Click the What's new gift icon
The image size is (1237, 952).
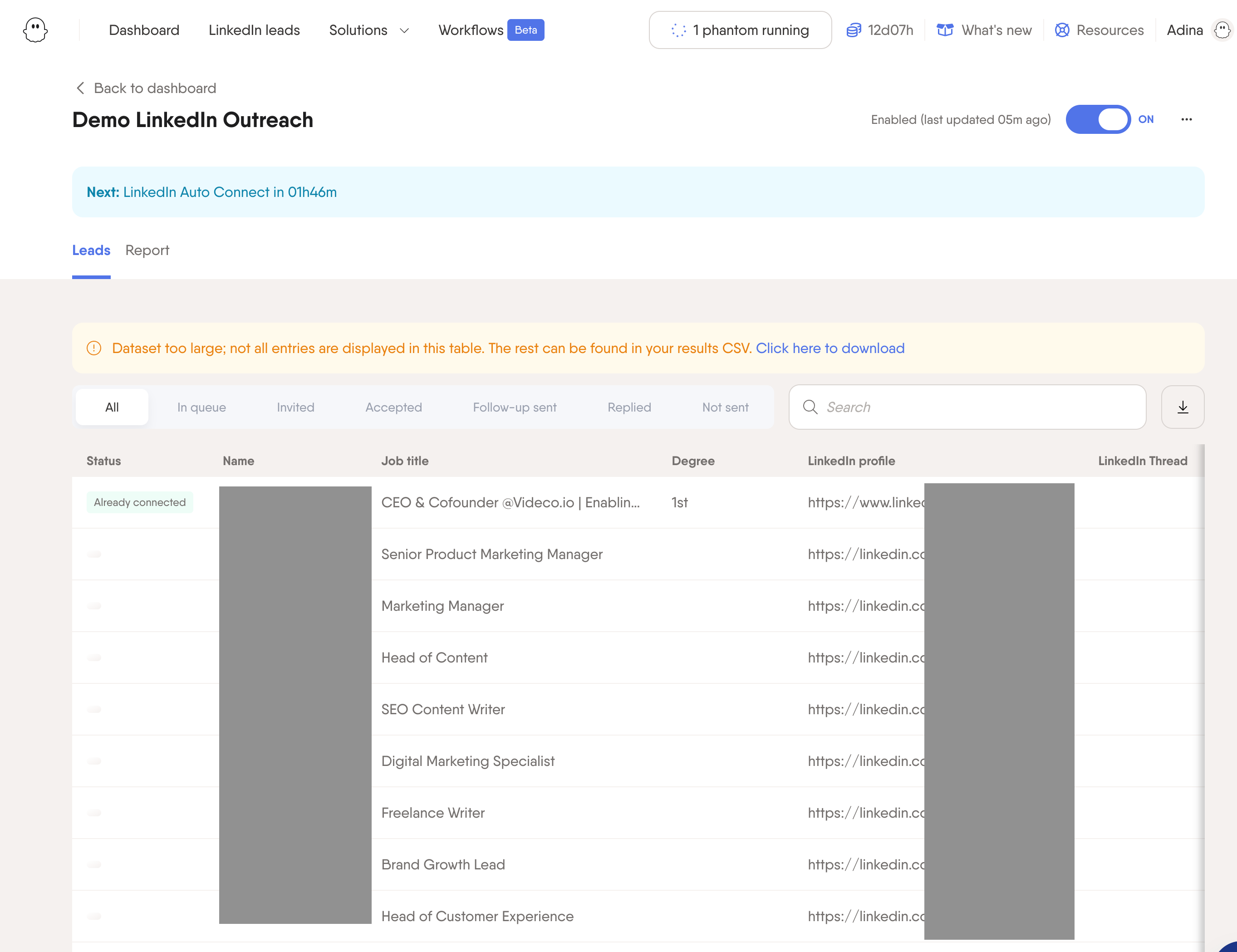click(945, 30)
